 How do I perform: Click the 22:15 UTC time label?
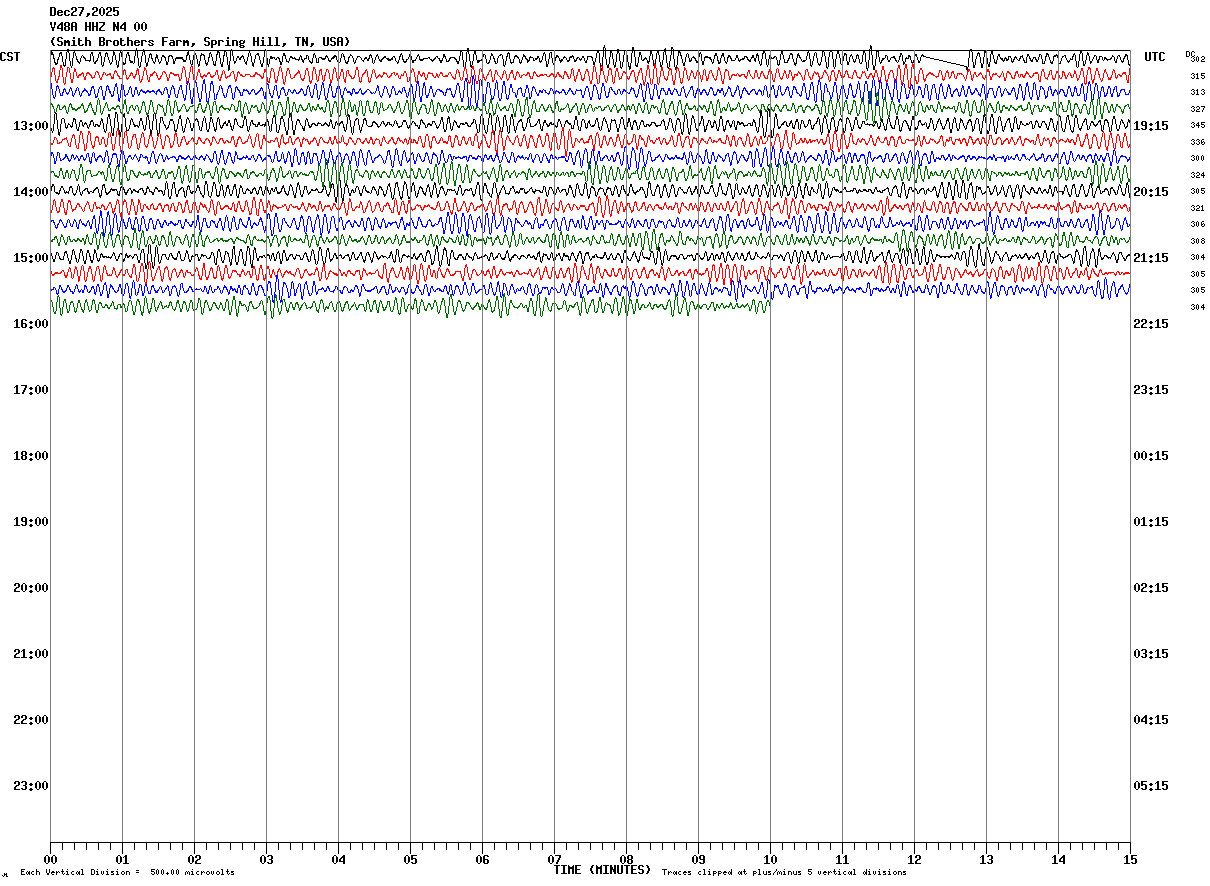tap(1151, 324)
